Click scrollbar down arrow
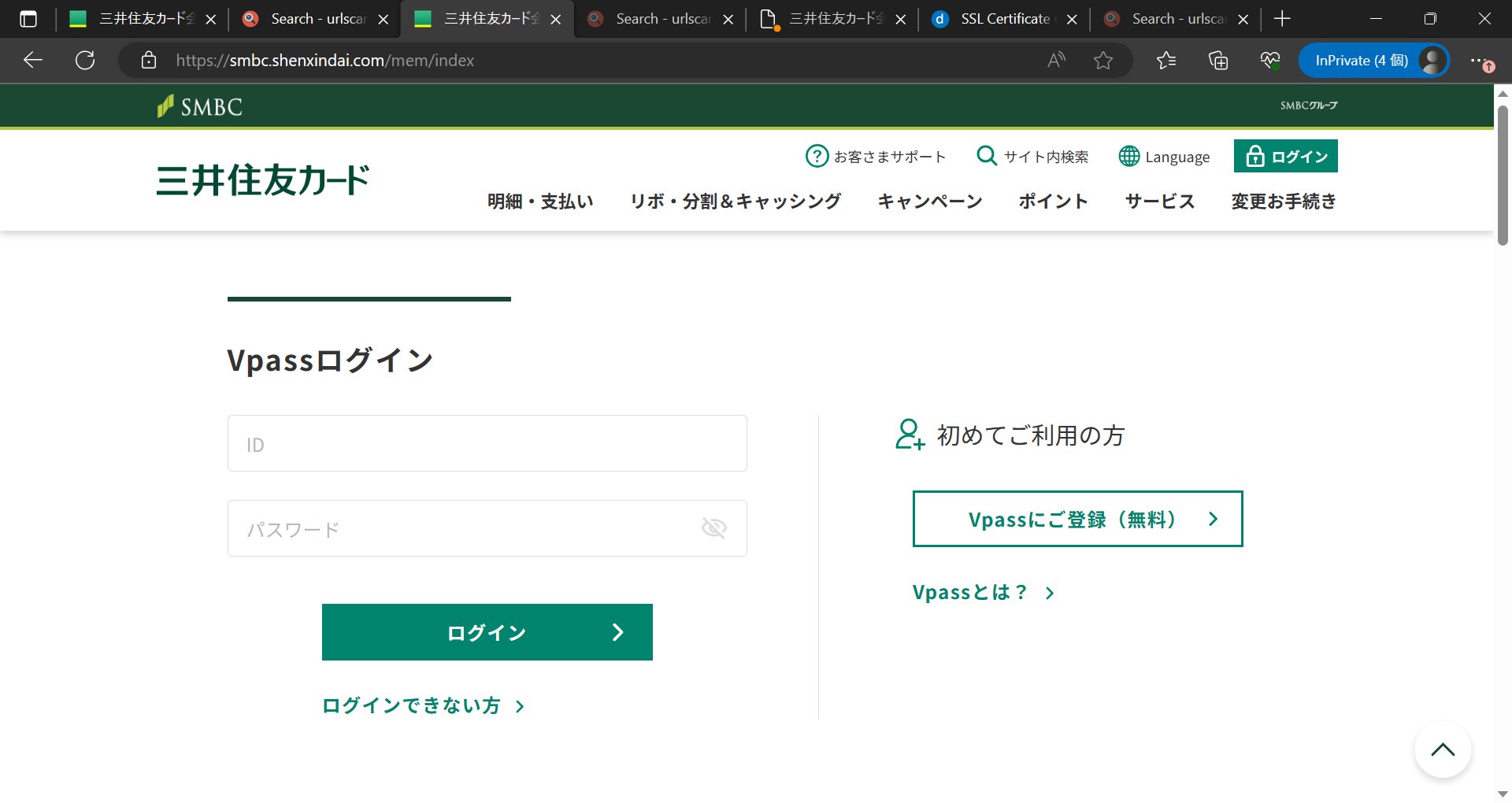Screen dimensions: 1512x803 [1503, 794]
